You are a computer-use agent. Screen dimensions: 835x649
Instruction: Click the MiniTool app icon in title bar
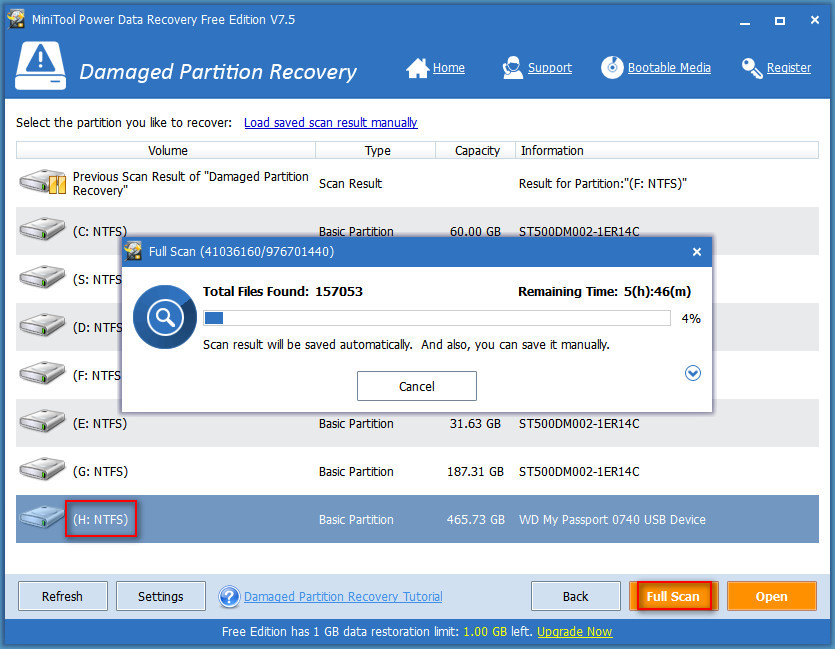click(x=16, y=19)
